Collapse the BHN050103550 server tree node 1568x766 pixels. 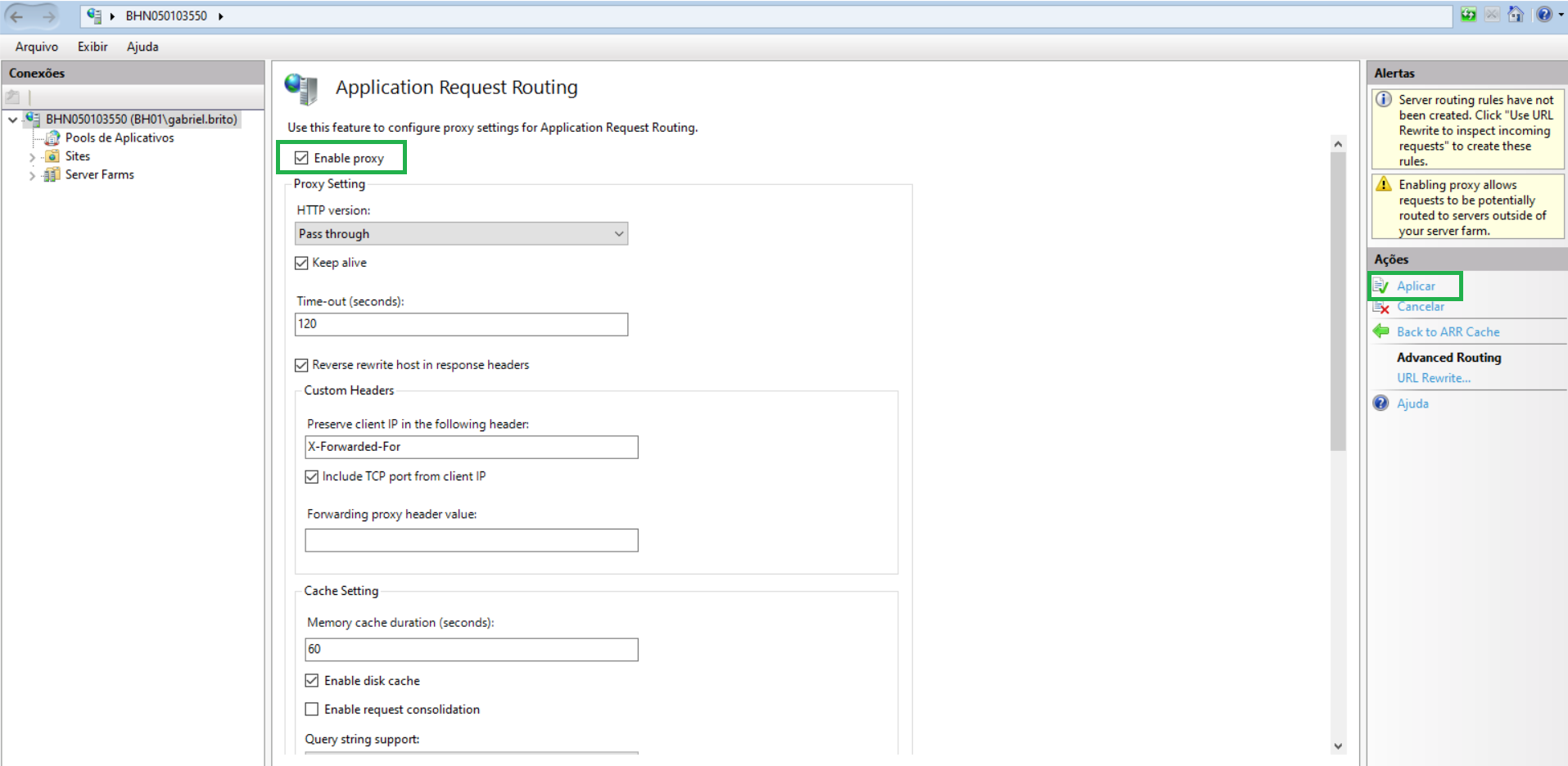click(13, 119)
